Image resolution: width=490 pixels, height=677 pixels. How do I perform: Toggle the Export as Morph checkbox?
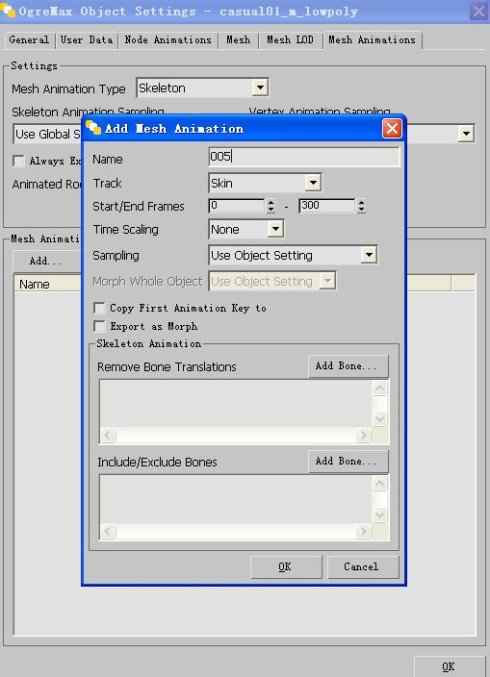99,326
